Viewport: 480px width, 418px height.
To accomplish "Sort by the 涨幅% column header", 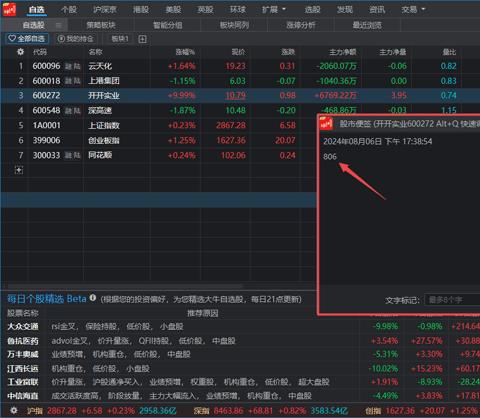I will pos(185,52).
